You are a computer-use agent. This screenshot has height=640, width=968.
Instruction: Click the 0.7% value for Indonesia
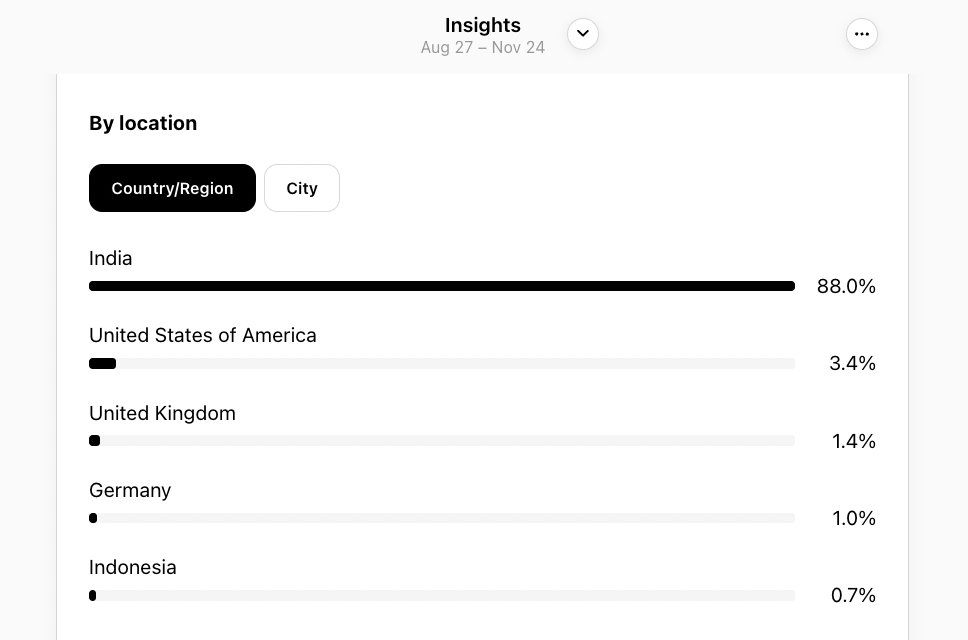tap(853, 595)
